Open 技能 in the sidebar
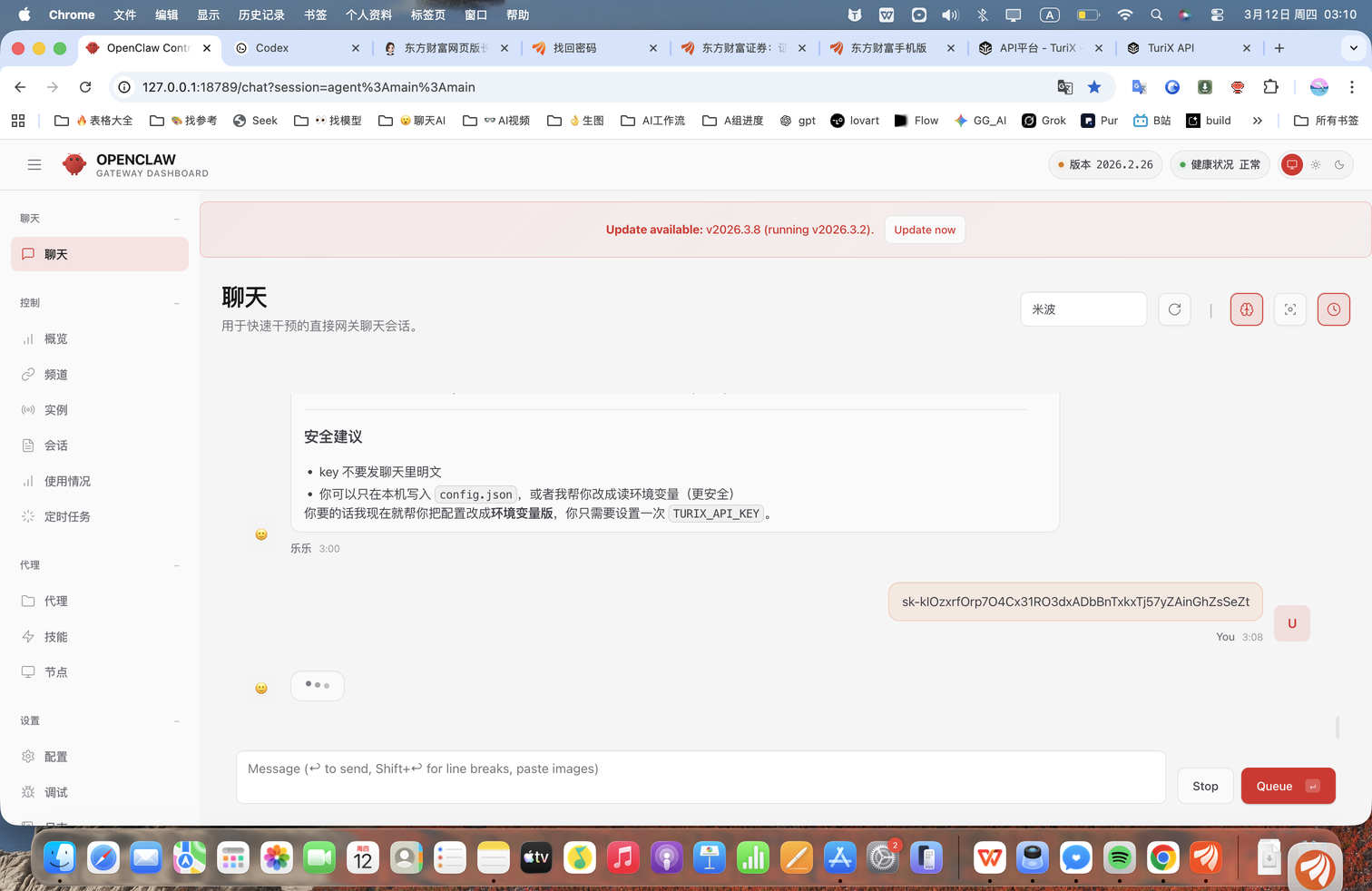This screenshot has height=891, width=1372. tap(56, 637)
